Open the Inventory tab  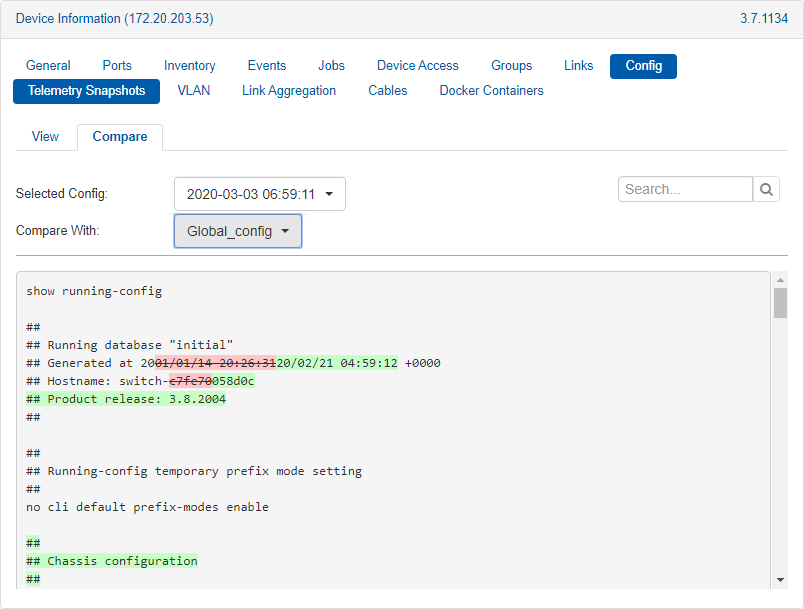[190, 66]
